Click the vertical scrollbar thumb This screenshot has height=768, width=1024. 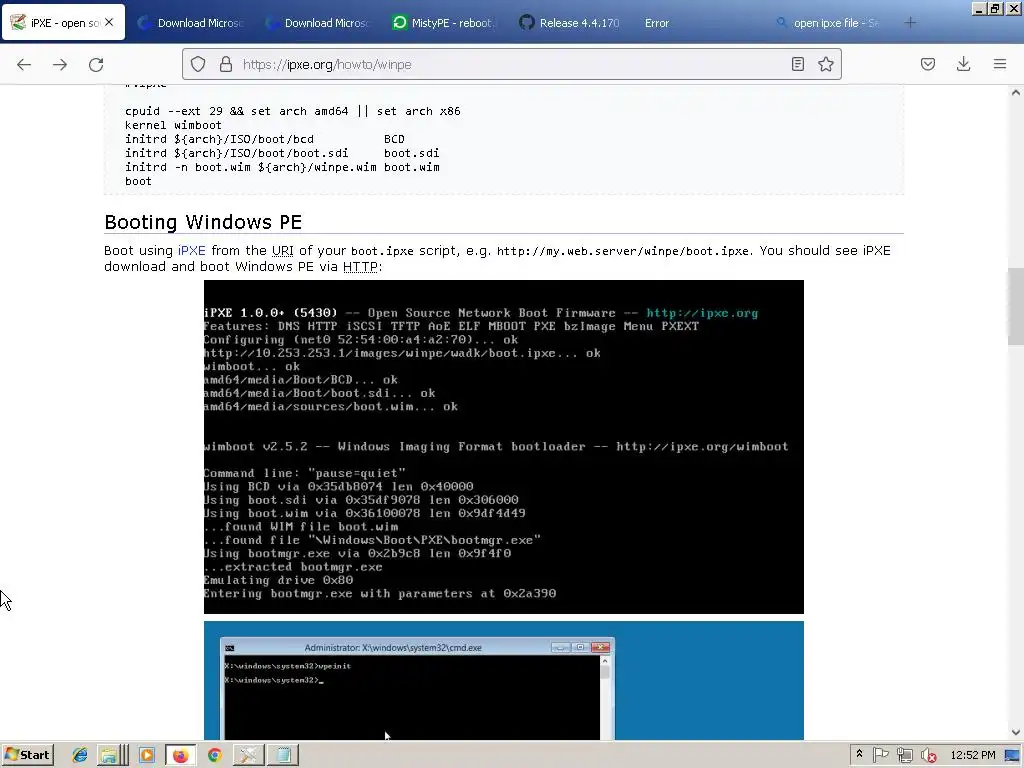pyautogui.click(x=1016, y=306)
